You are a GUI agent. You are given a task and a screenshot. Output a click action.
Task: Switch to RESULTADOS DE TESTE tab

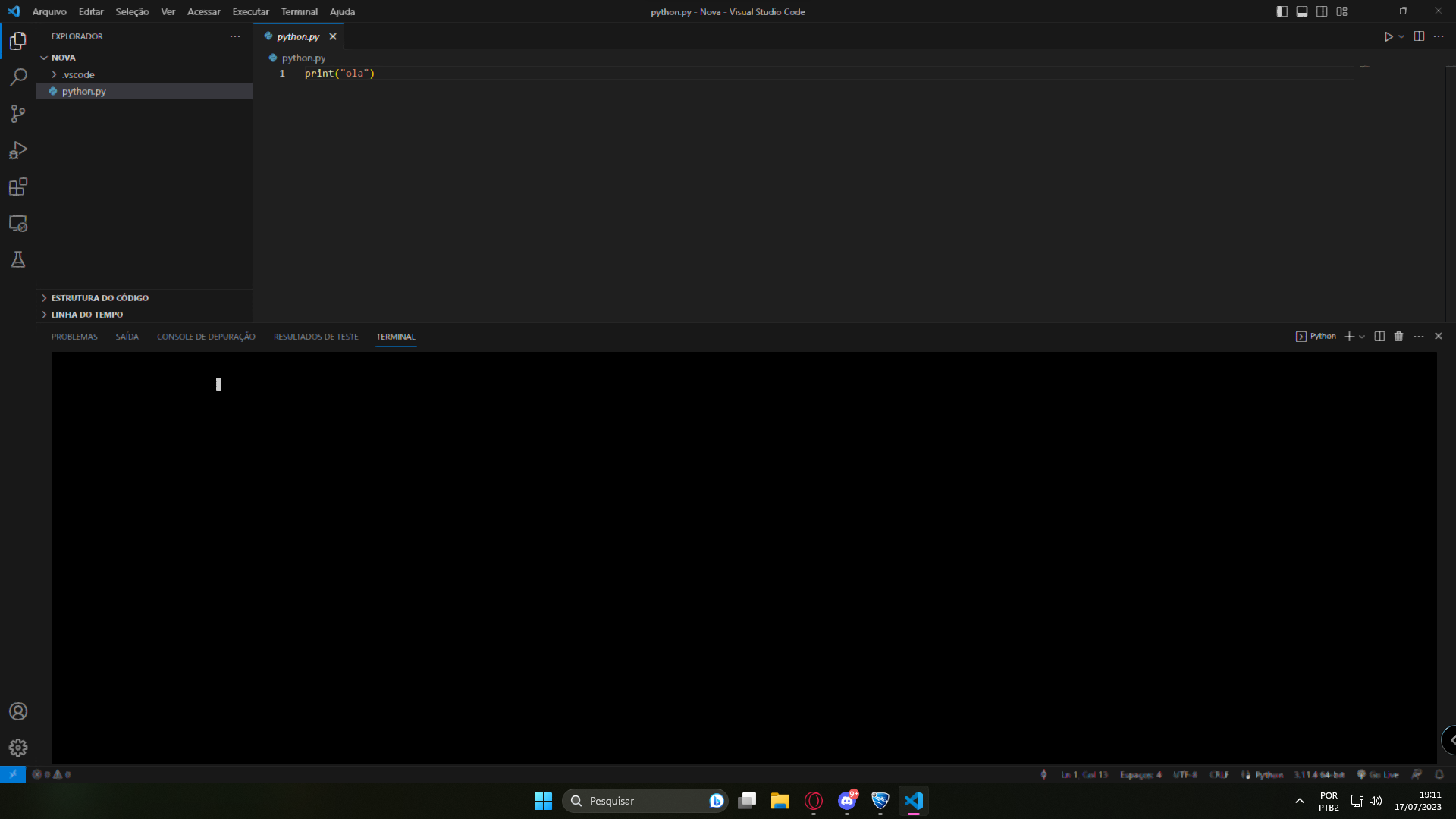pyautogui.click(x=315, y=337)
